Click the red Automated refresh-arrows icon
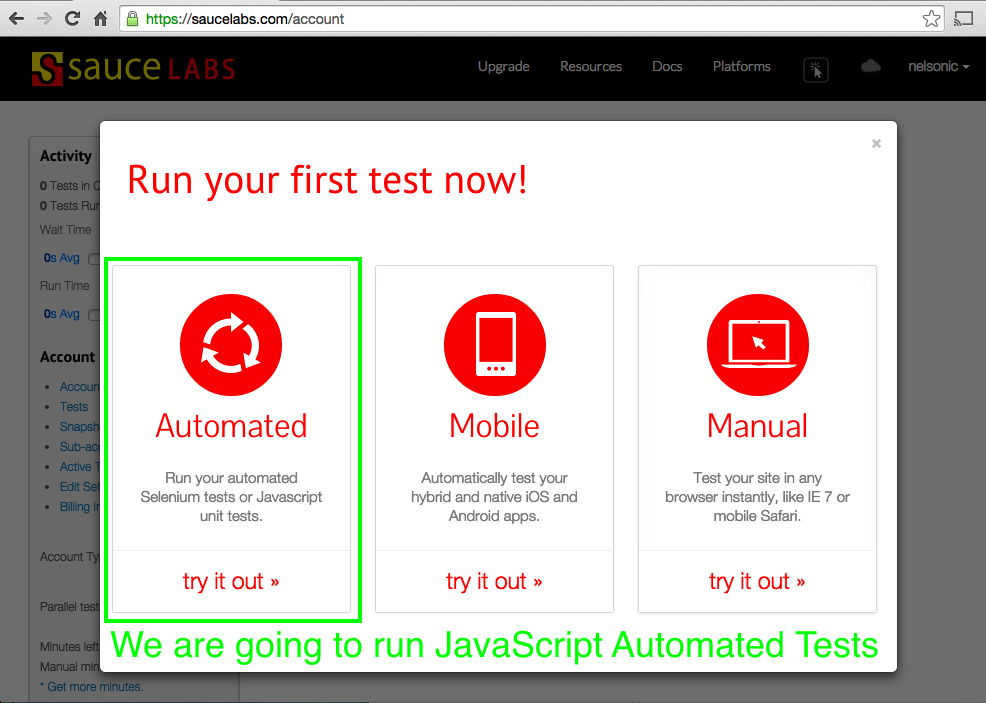The height and width of the screenshot is (703, 986). pyautogui.click(x=231, y=345)
